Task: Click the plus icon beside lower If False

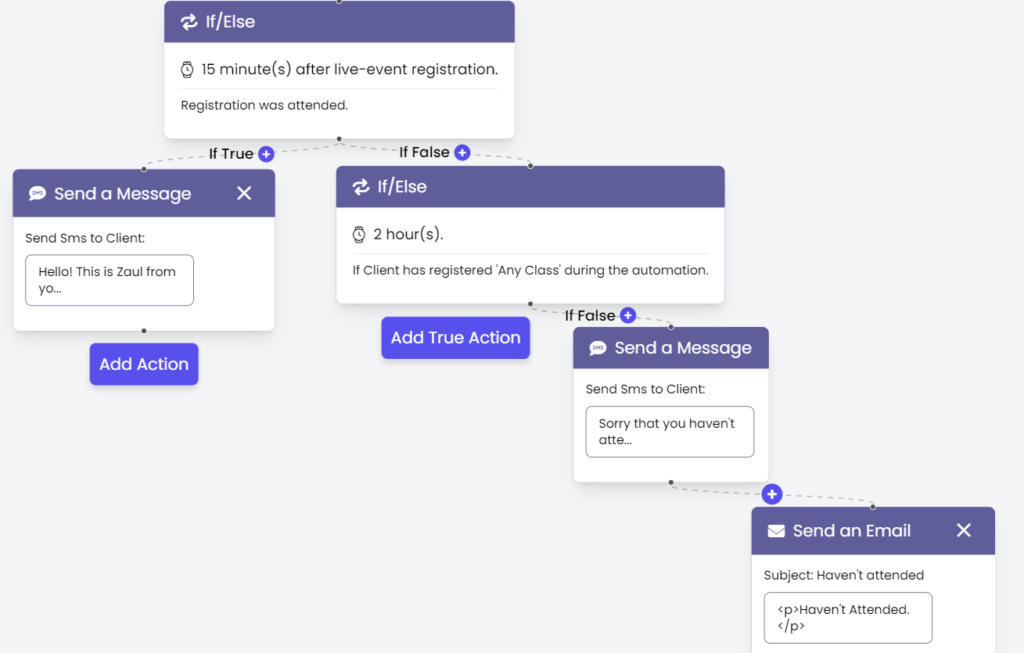Action: pyautogui.click(x=628, y=315)
